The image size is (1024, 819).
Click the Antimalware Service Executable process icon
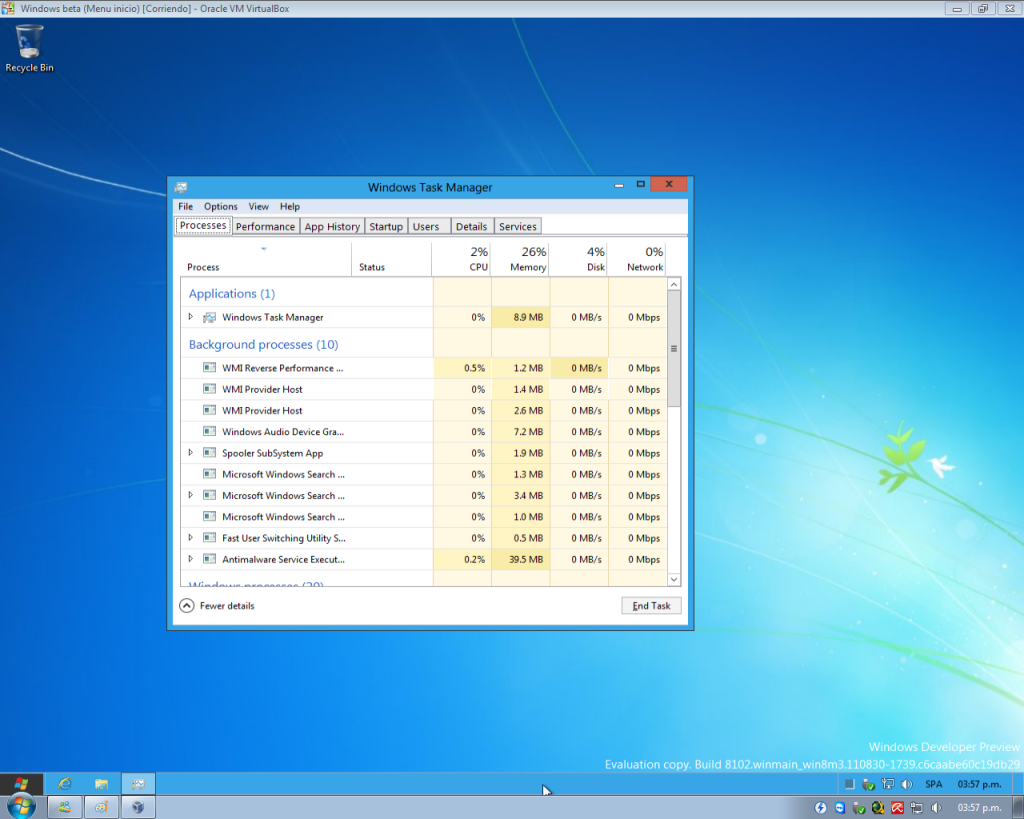click(x=210, y=559)
